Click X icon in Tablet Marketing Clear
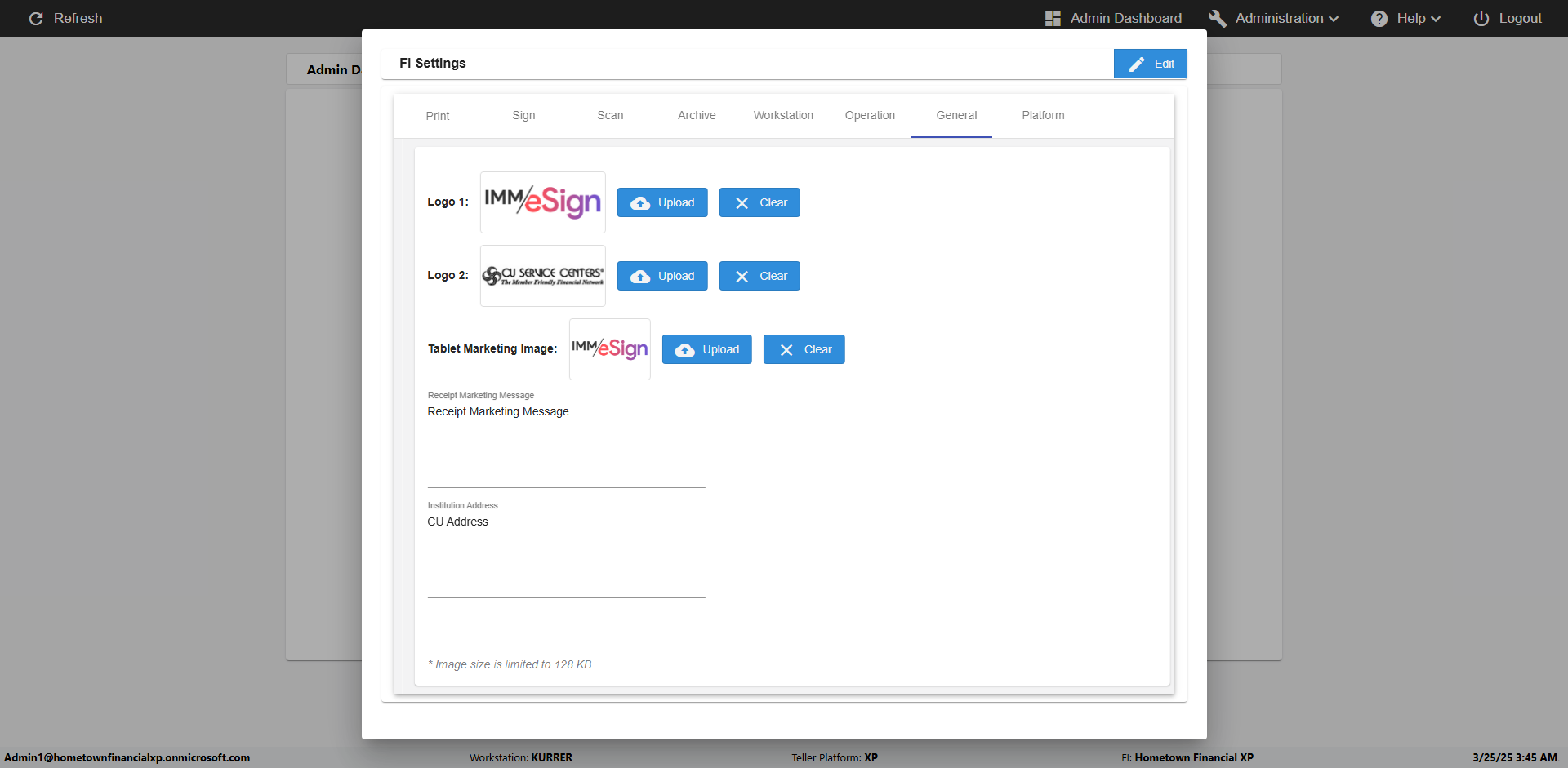The height and width of the screenshot is (768, 1568). (786, 350)
